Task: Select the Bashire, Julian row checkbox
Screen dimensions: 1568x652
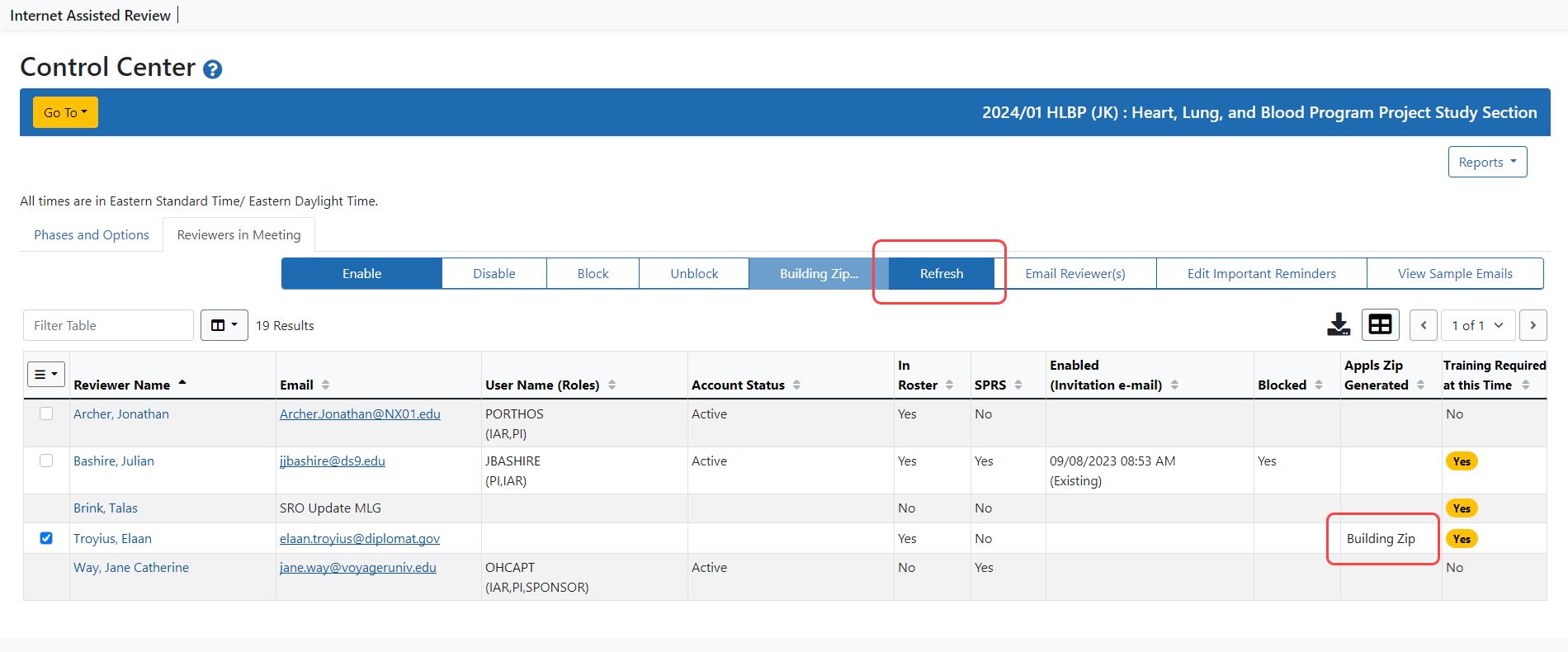Action: pyautogui.click(x=46, y=461)
